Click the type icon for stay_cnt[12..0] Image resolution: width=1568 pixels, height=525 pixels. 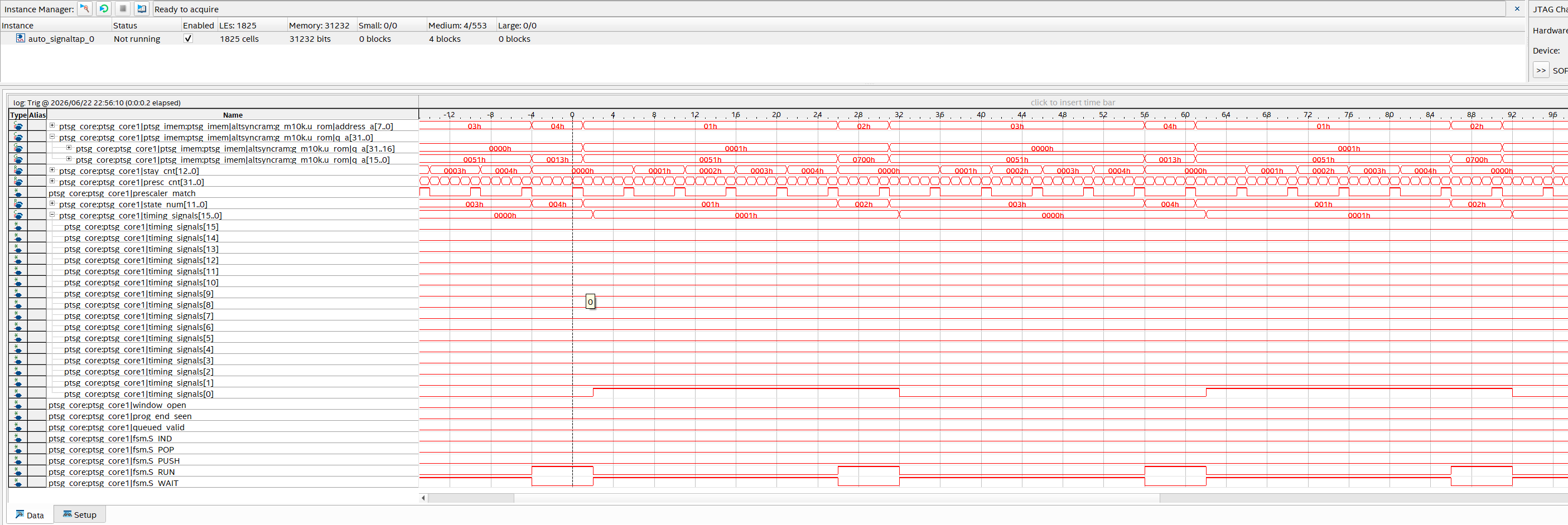pyautogui.click(x=18, y=171)
